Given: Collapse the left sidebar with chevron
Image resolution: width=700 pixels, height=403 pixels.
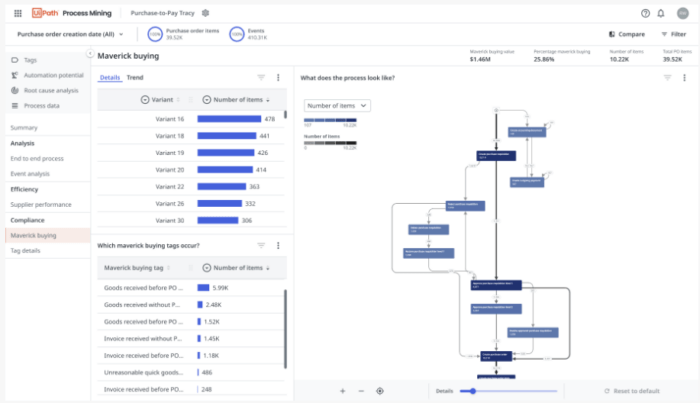Looking at the screenshot, I should [x=90, y=54].
